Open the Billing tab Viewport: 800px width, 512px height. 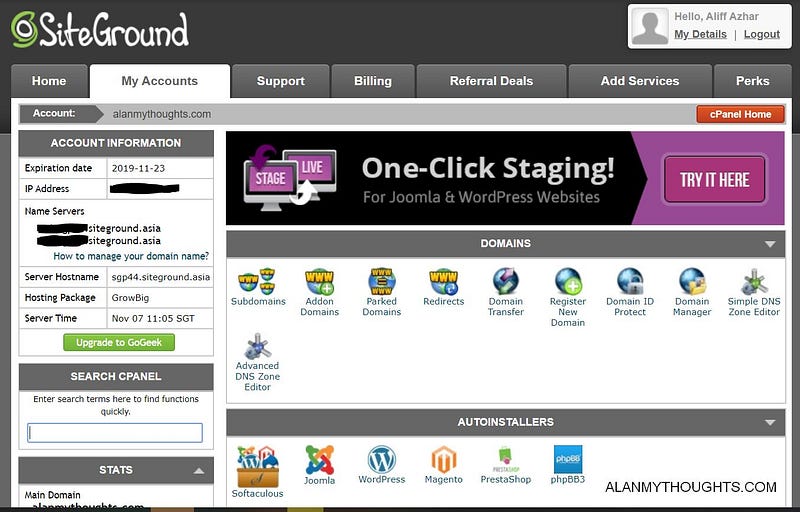coord(373,81)
